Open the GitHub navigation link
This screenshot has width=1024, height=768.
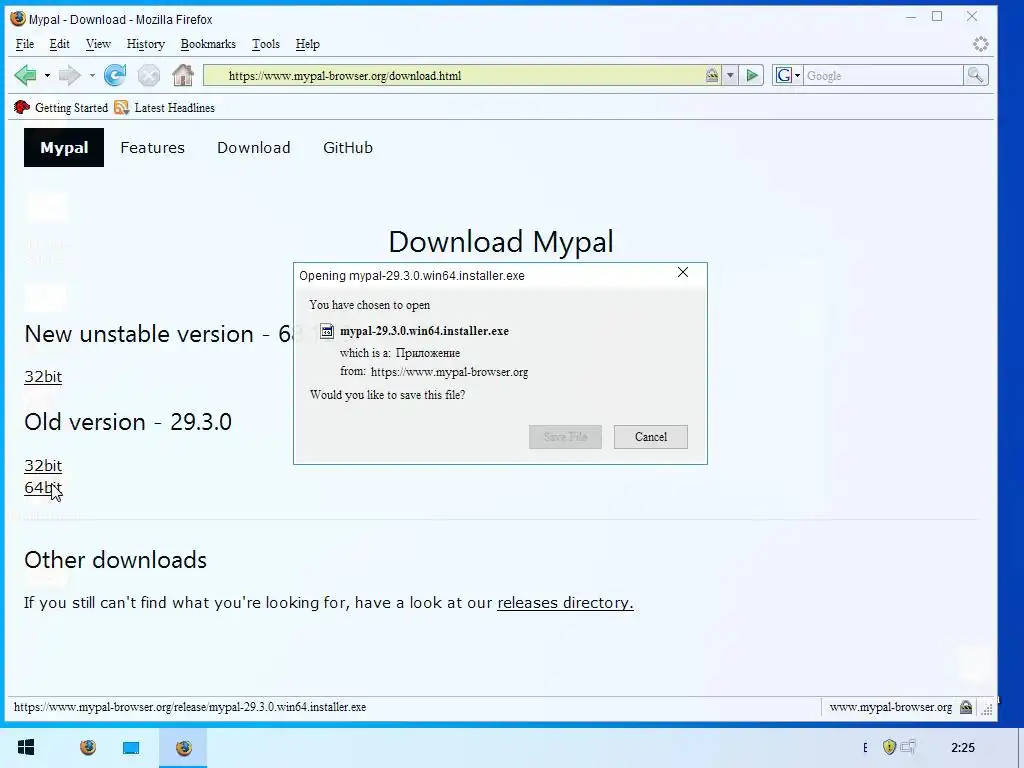[348, 148]
